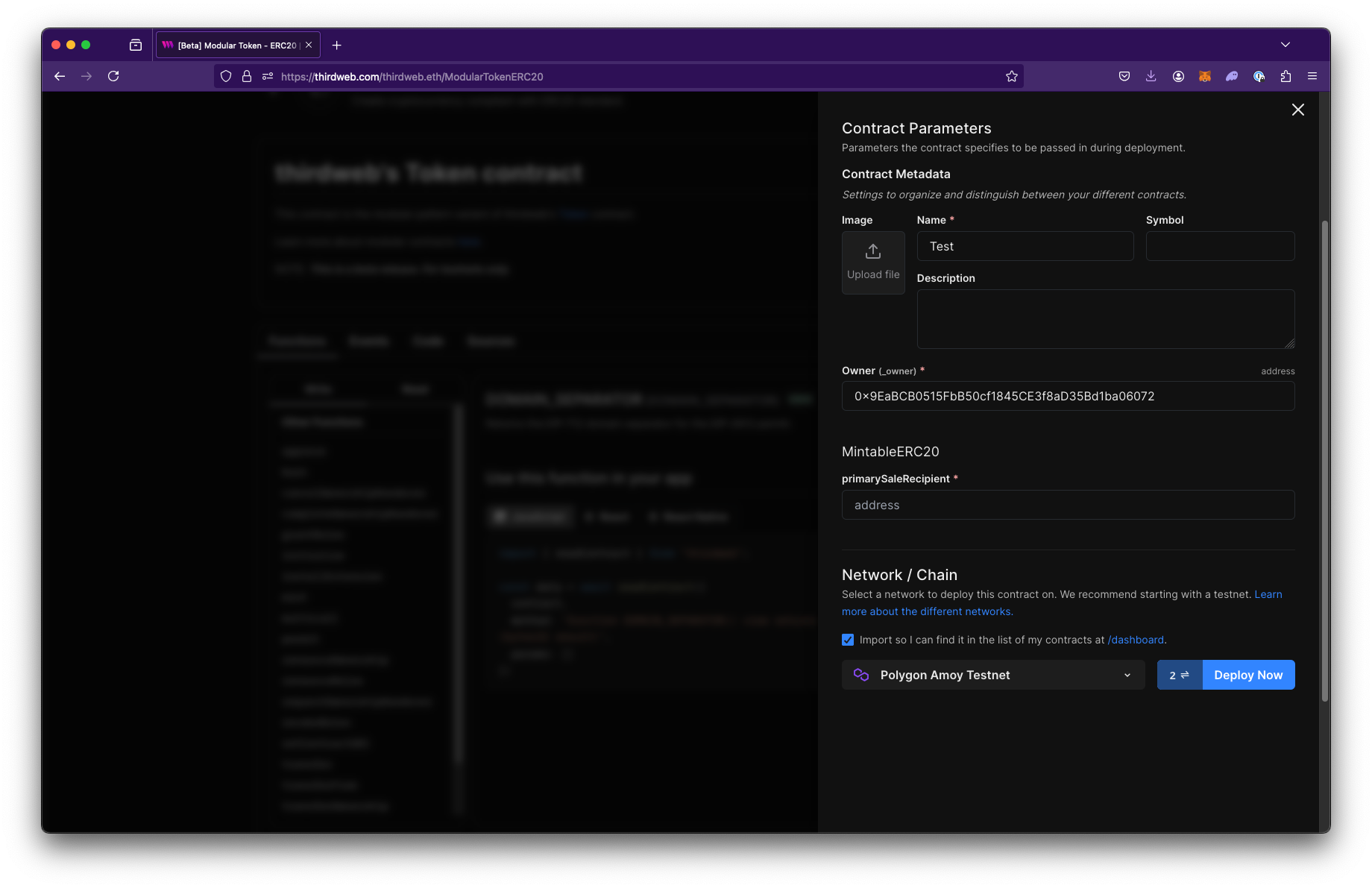The image size is (1372, 888).
Task: Close the Contract Parameters panel
Action: tap(1297, 110)
